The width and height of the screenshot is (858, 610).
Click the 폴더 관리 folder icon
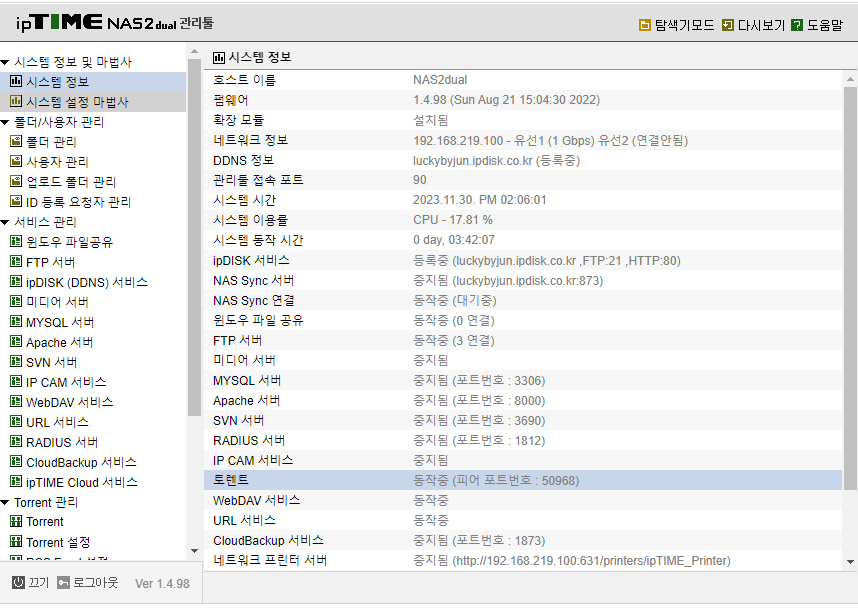tap(16, 142)
